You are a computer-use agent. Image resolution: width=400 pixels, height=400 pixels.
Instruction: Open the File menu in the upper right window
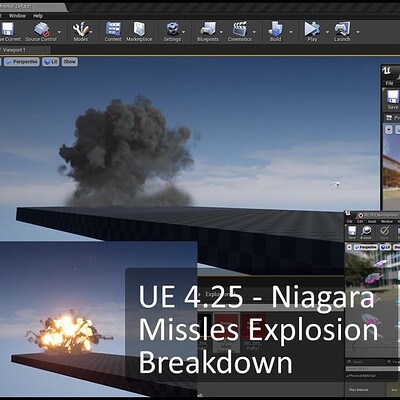point(389,83)
